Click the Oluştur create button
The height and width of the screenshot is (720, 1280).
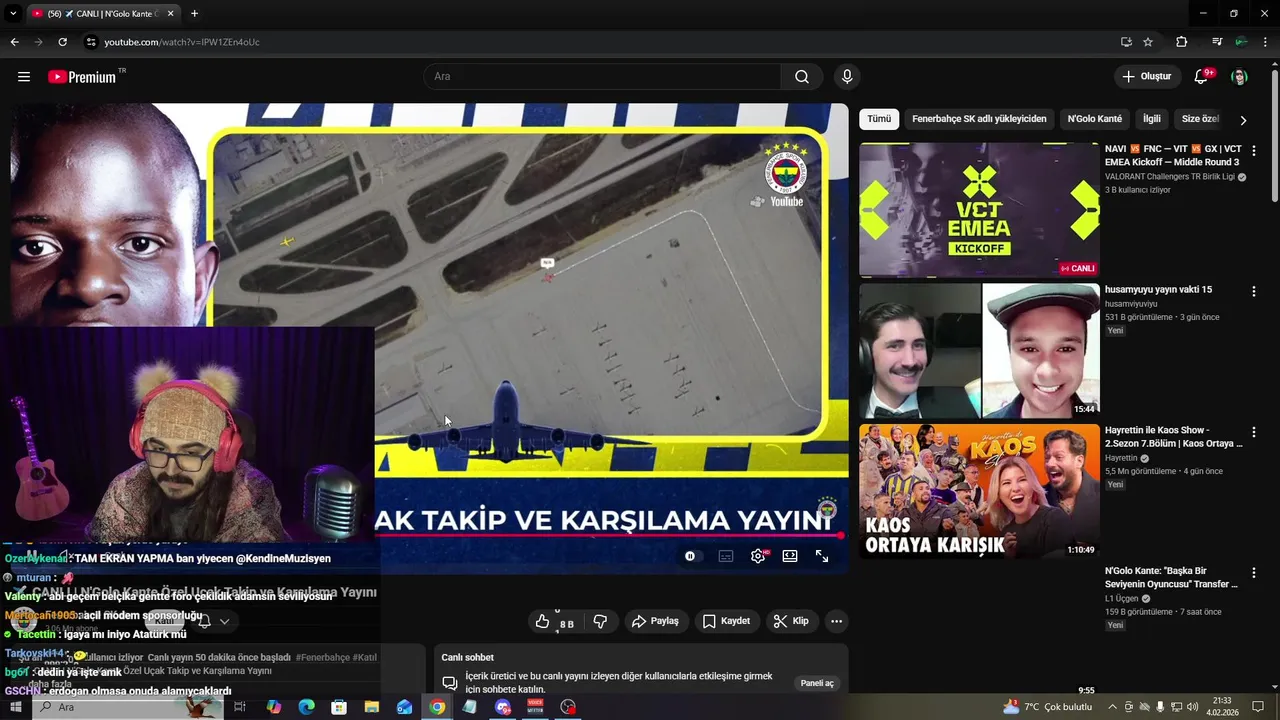pyautogui.click(x=1146, y=77)
